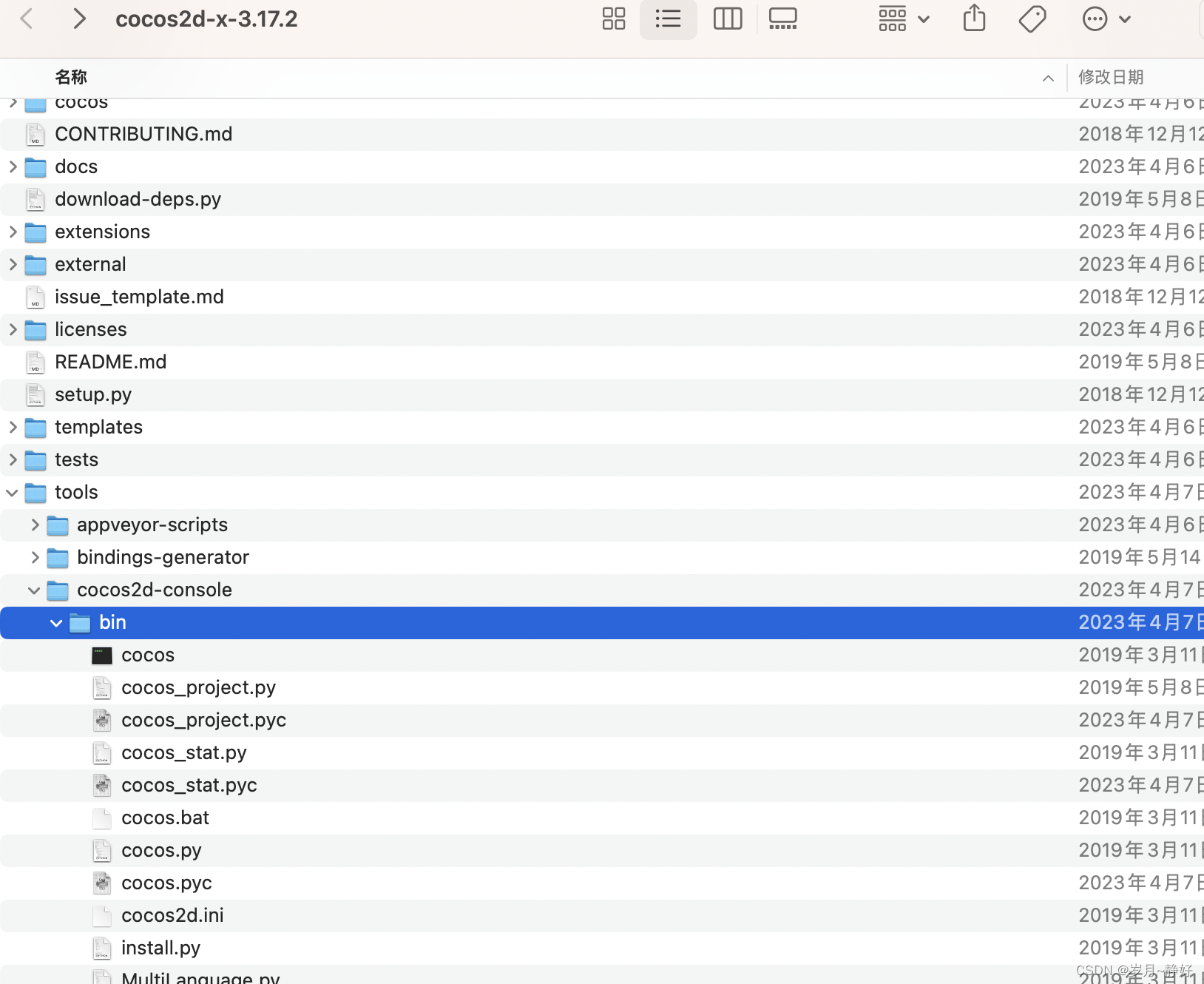Screen dimensions: 1204x984
Task: Select the cocos executable terminal icon
Action: pyautogui.click(x=102, y=656)
